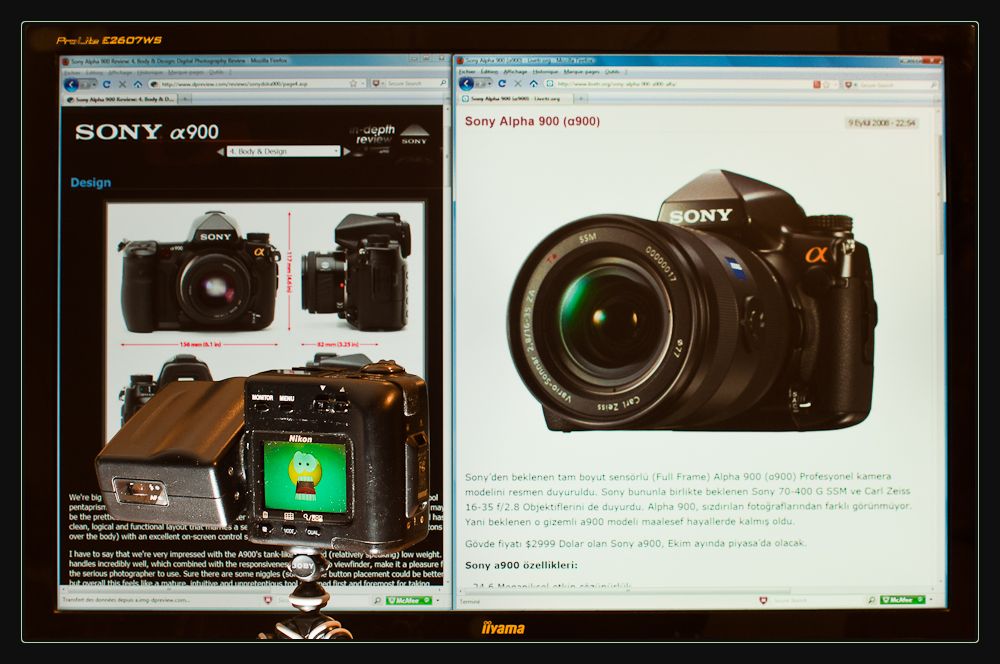
Task: Click magnifier icon in right window status bar
Action: (872, 600)
